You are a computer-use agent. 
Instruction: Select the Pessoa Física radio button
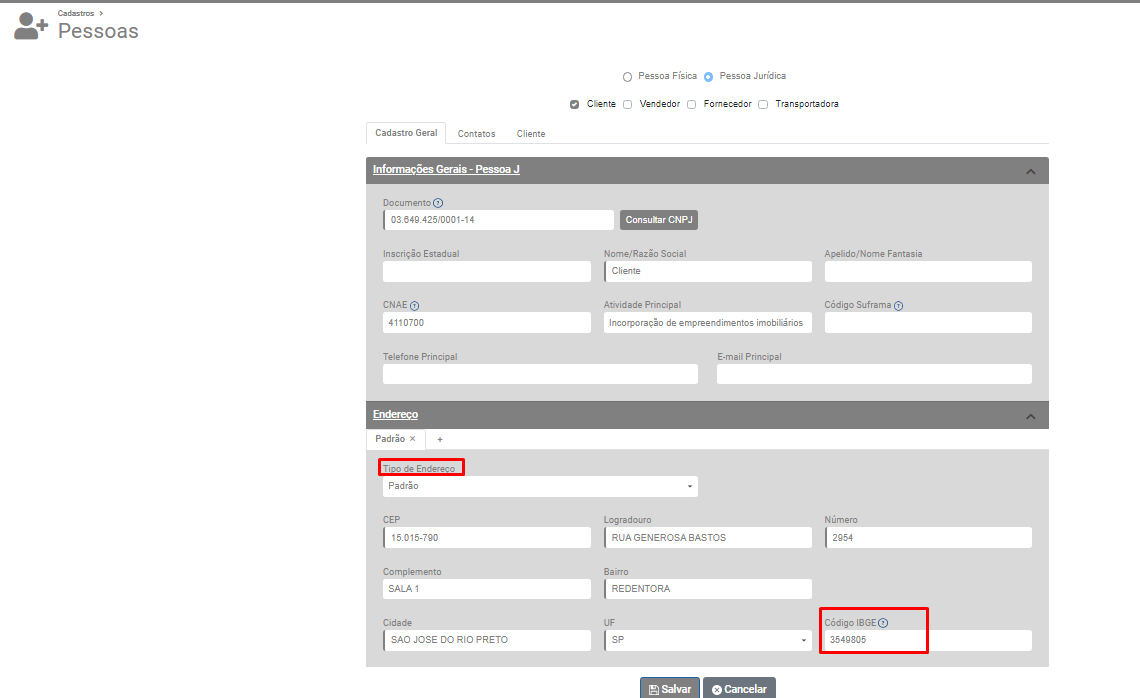click(x=627, y=77)
